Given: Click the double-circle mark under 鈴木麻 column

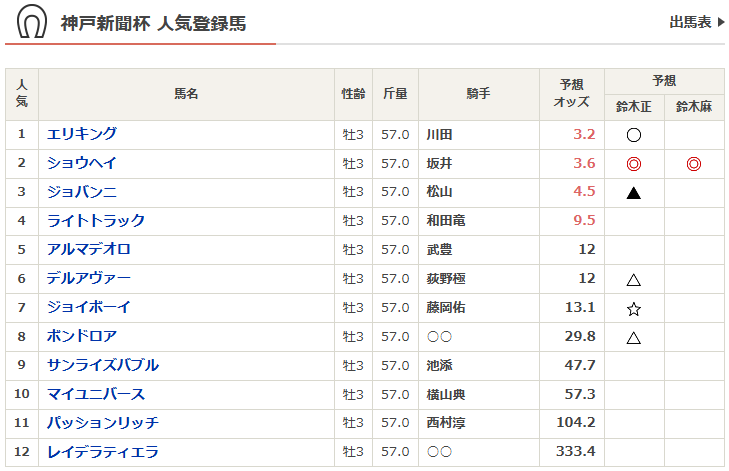Looking at the screenshot, I should point(694,164).
